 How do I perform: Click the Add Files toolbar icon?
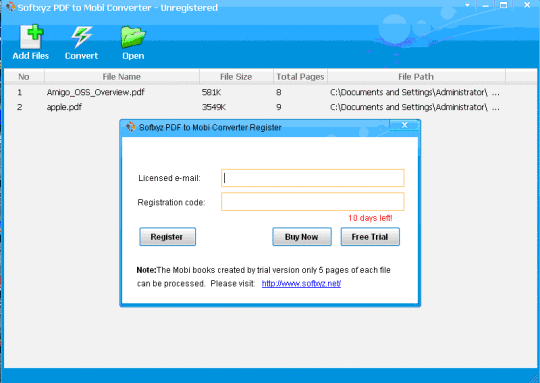[x=31, y=37]
